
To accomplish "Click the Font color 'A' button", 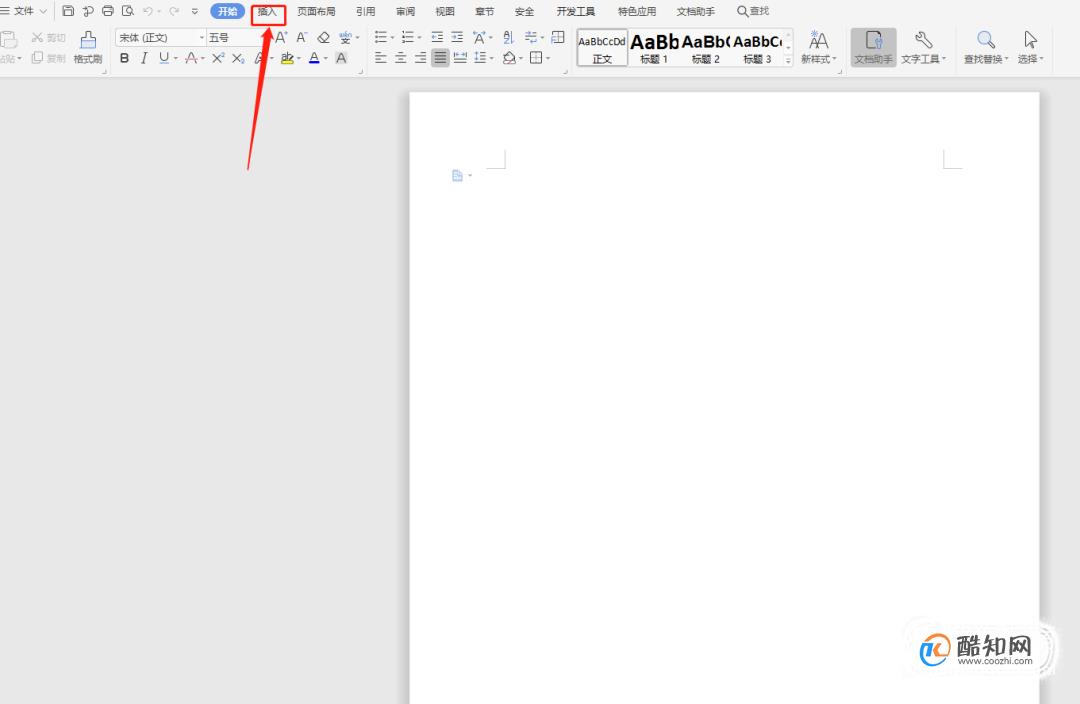I will click(314, 58).
